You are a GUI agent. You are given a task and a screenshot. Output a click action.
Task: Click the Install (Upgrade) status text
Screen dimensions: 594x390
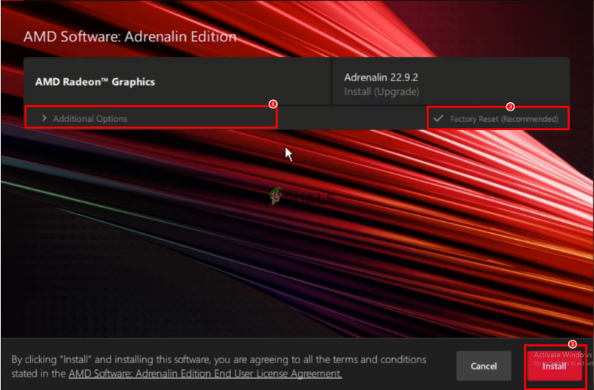coord(381,92)
